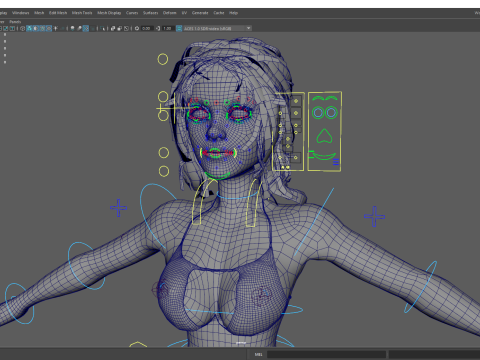Click the Isolate Select icon
Viewport: 480px width, 360px height.
click(x=102, y=28)
